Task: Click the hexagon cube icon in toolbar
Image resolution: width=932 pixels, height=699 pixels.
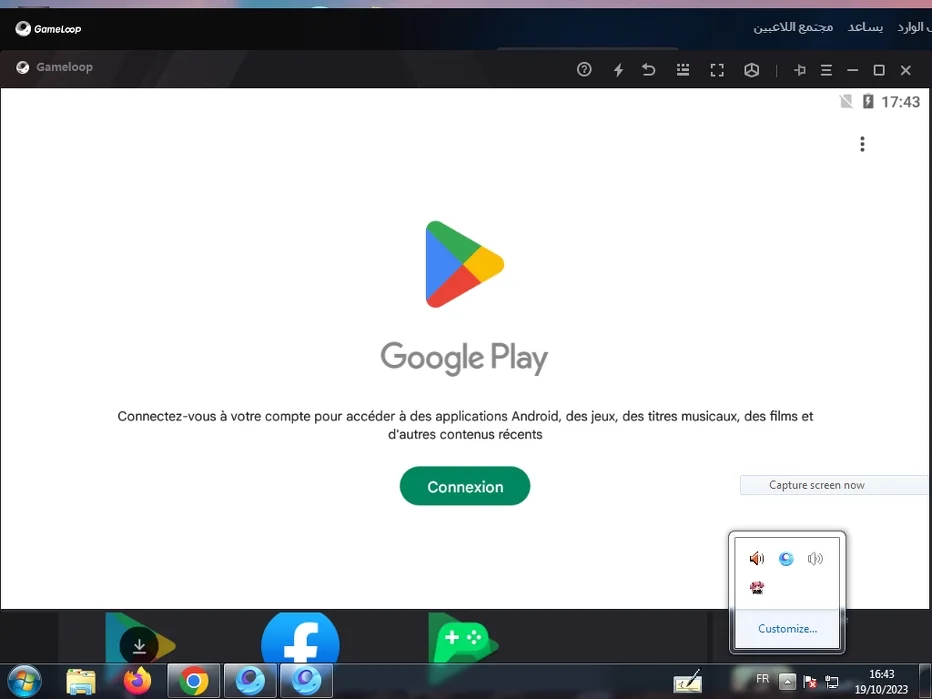Action: pos(752,70)
